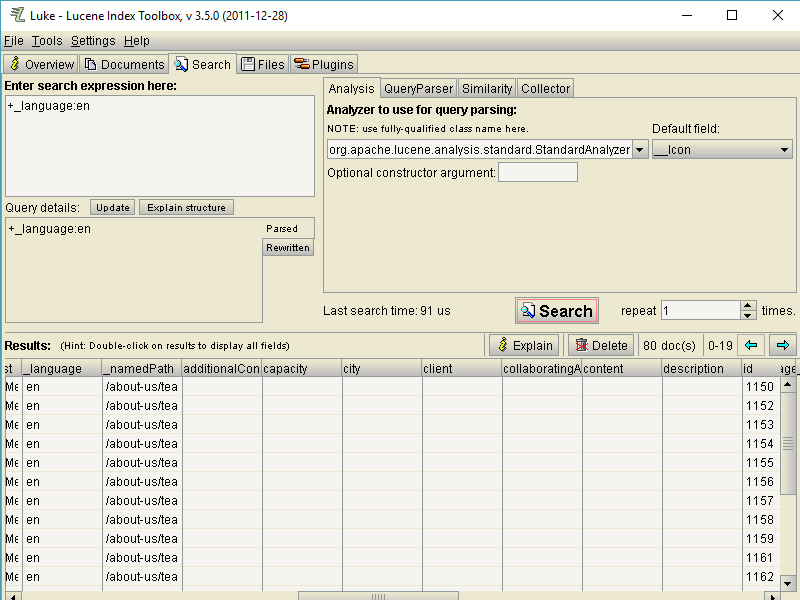Click the Explain result button
800x600 pixels.
click(x=524, y=345)
